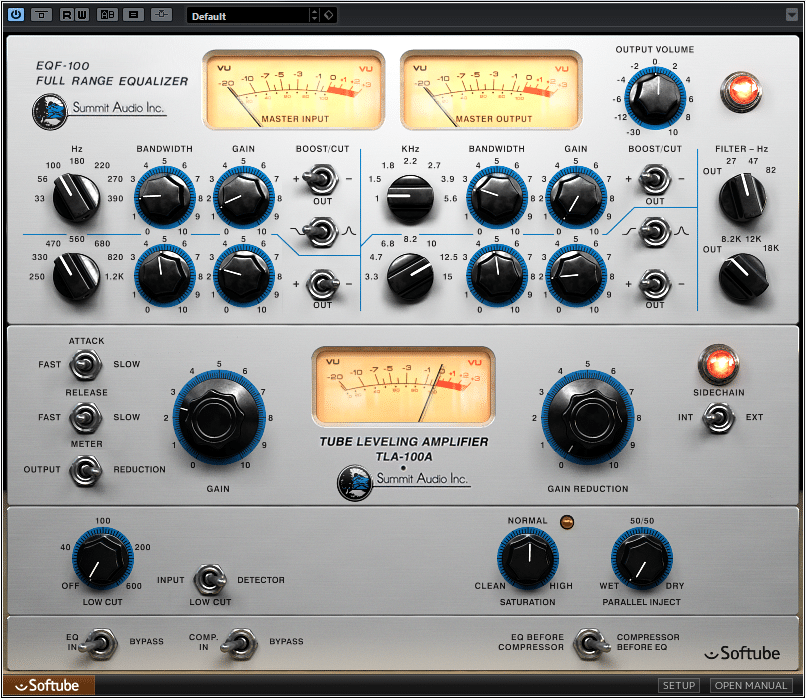The height and width of the screenshot is (699, 806).
Task: Click the Bypass Effect icon in the top bar
Action: pos(41,15)
